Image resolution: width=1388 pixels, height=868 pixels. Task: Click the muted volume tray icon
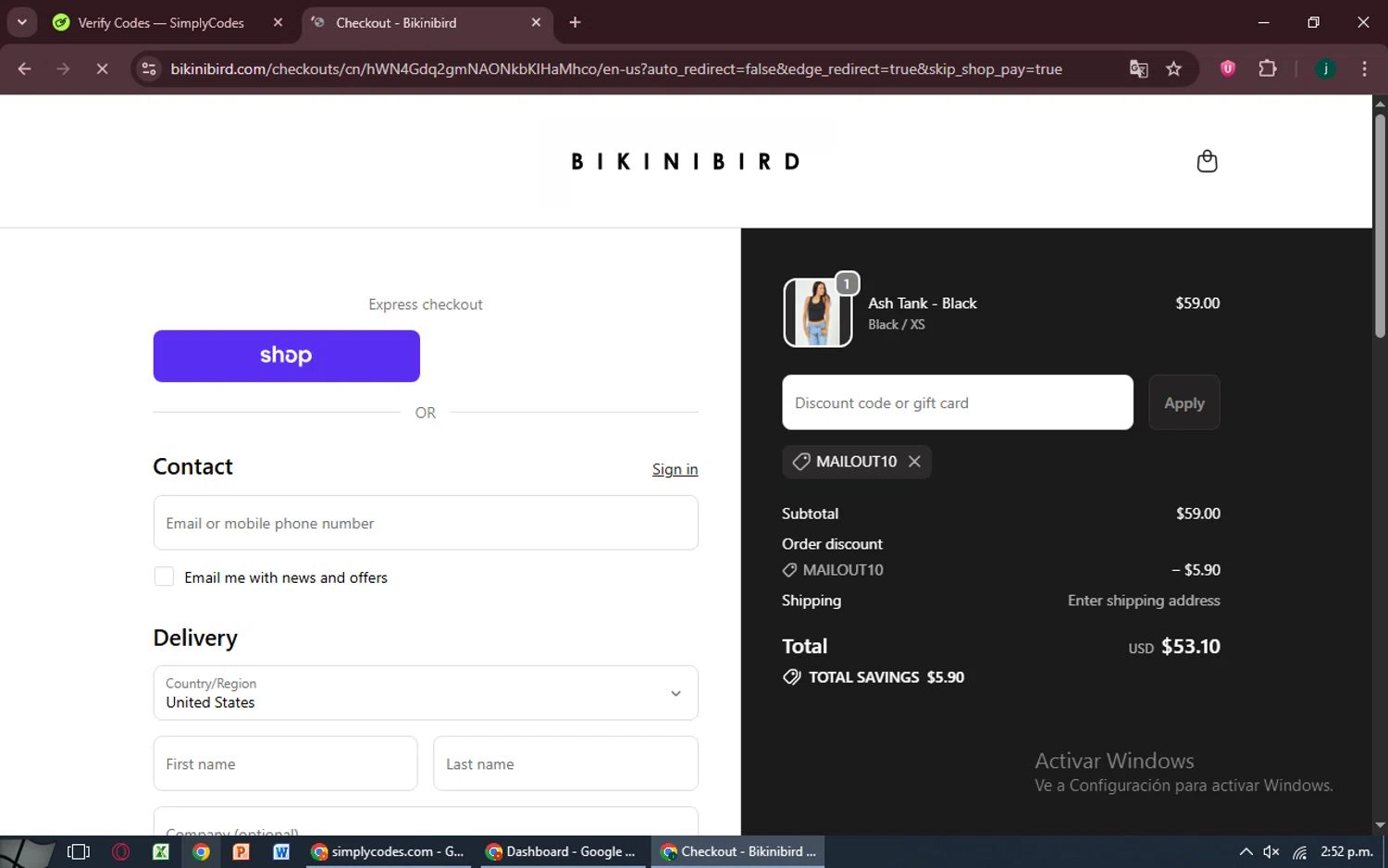click(1271, 851)
